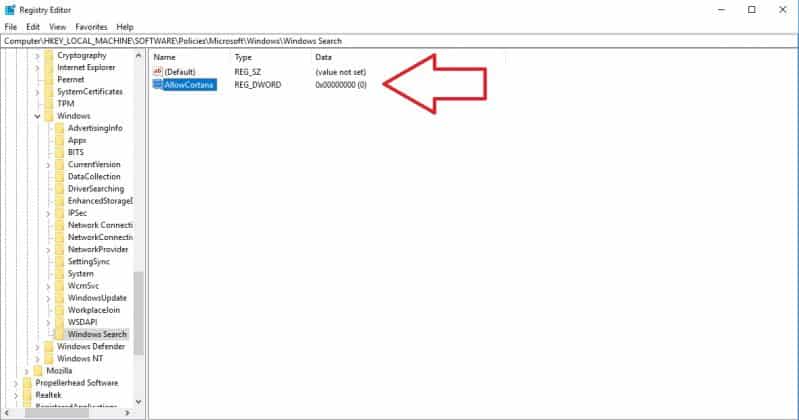
Task: Click the tree scrollbar down arrow
Action: pos(139,402)
